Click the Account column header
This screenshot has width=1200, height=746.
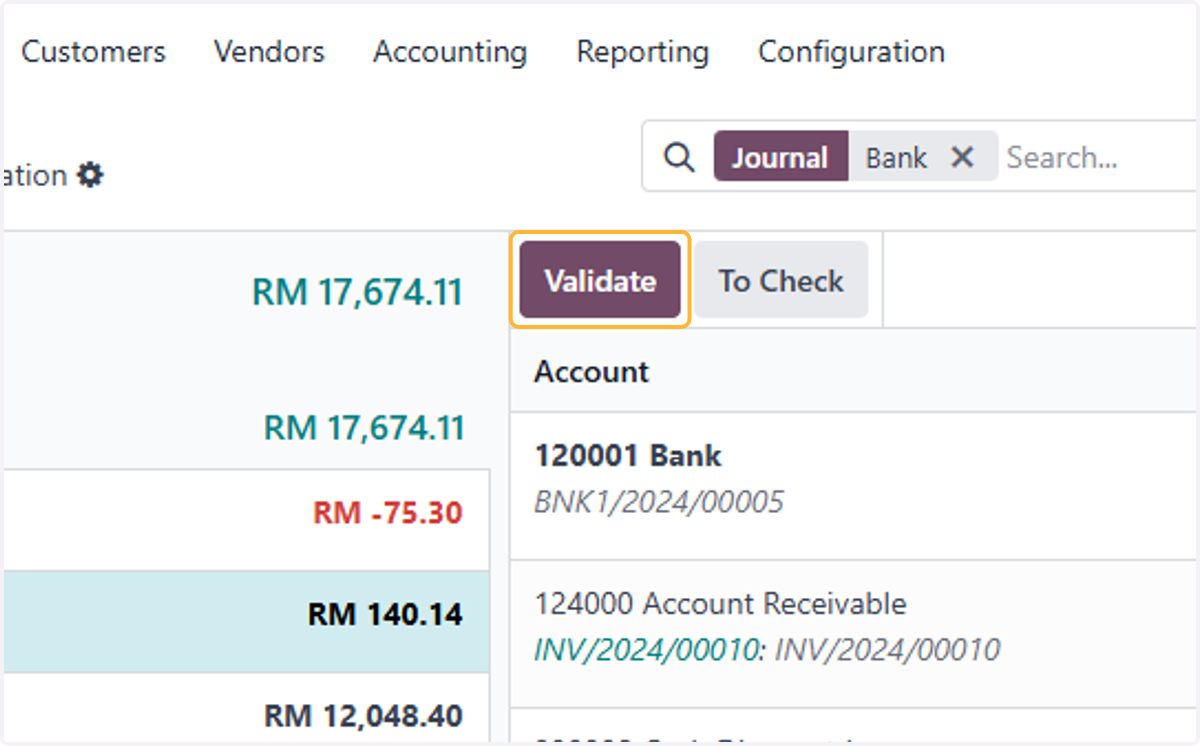tap(591, 372)
